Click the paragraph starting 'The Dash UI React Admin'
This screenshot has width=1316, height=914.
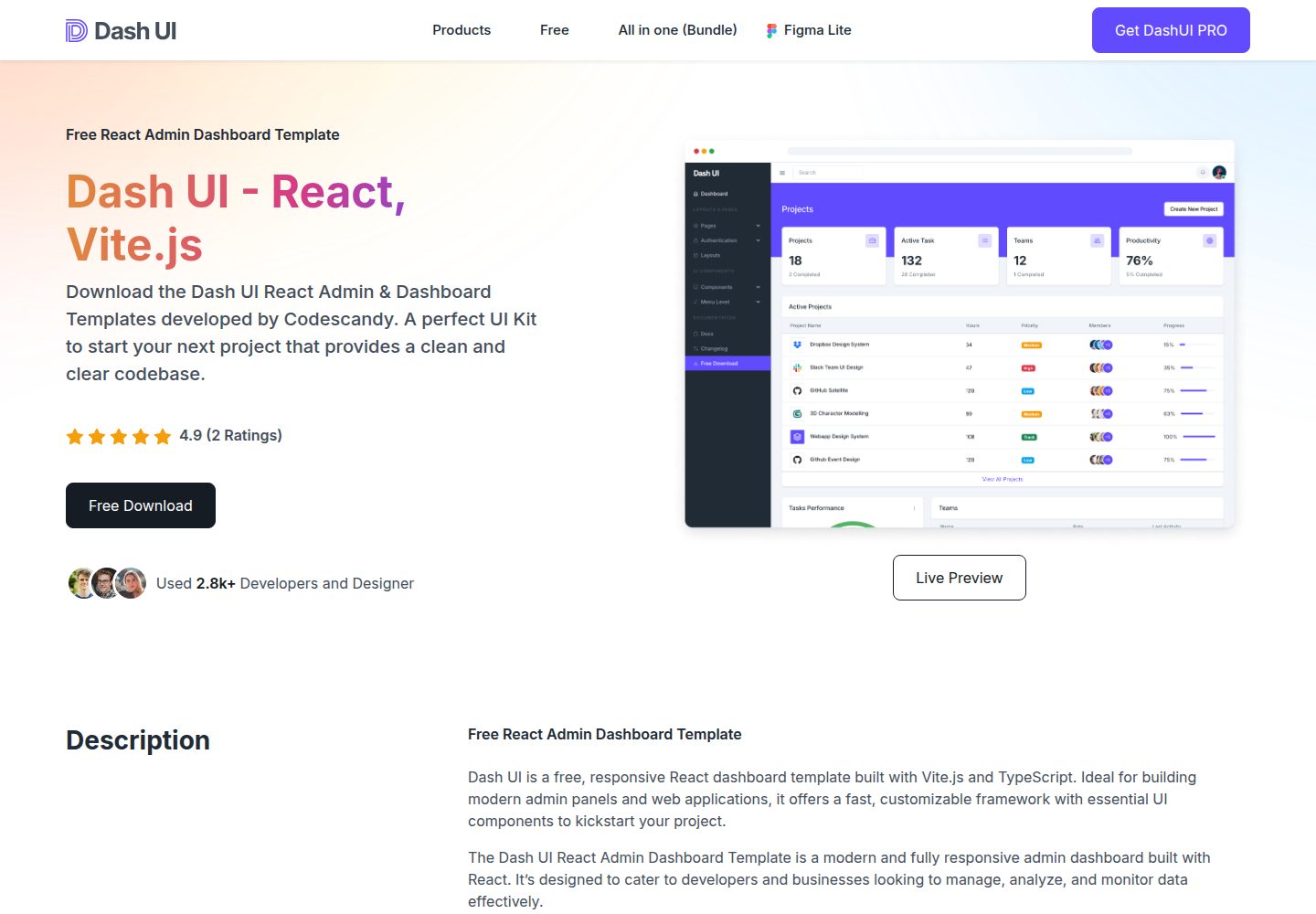(x=839, y=879)
